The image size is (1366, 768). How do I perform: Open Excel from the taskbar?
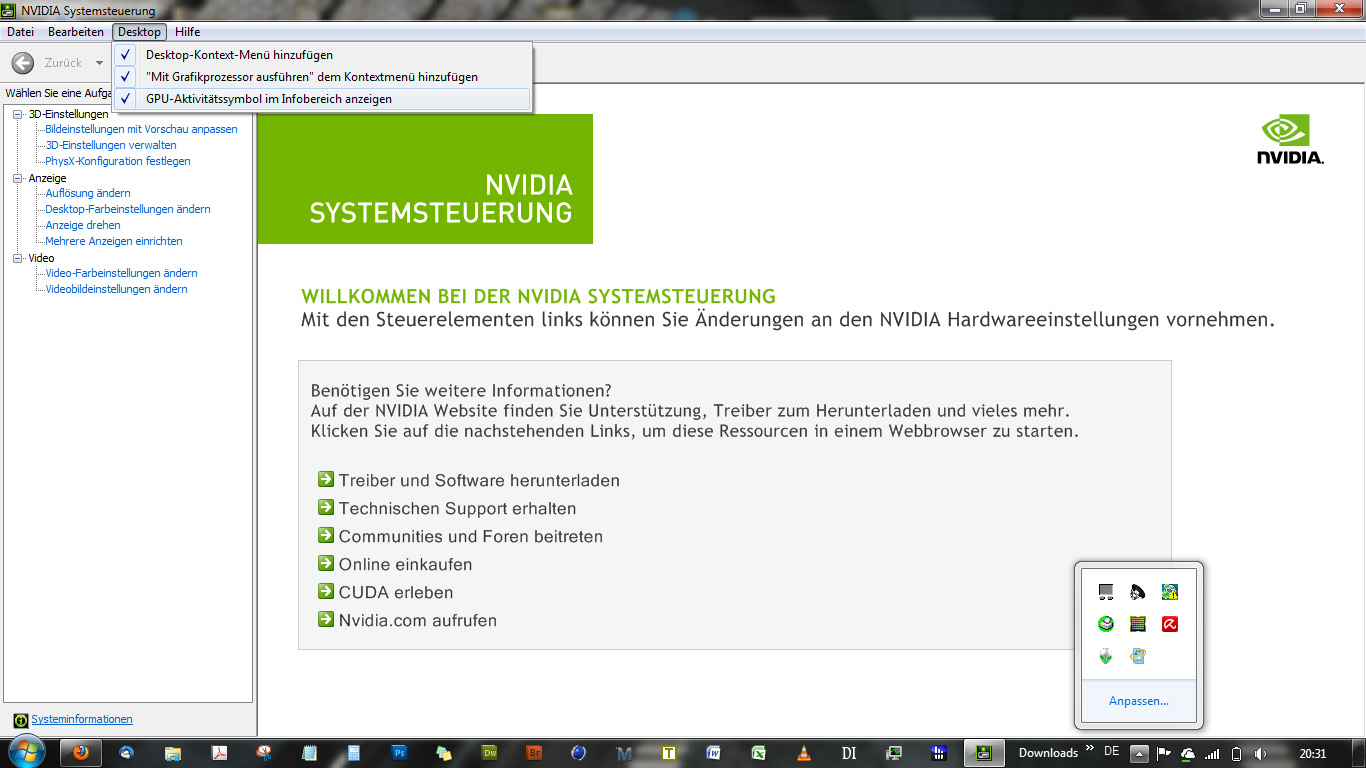pyautogui.click(x=759, y=753)
